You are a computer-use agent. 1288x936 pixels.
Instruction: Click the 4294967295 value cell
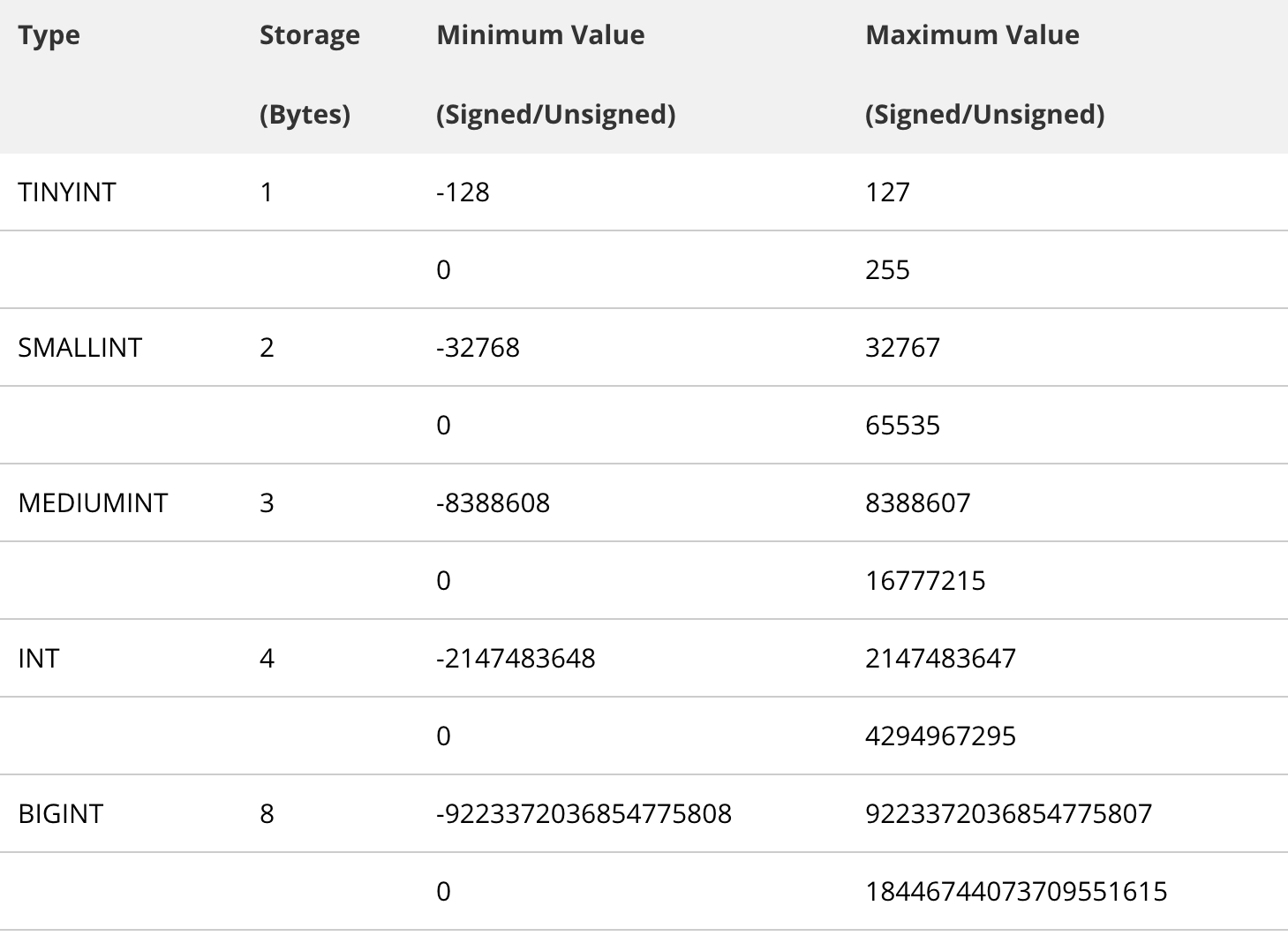(x=940, y=736)
